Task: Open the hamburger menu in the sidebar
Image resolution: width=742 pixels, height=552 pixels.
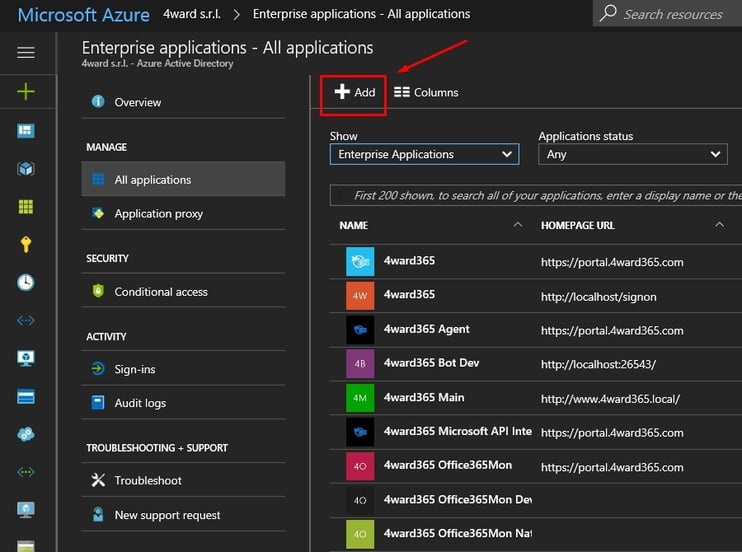Action: pyautogui.click(x=26, y=53)
